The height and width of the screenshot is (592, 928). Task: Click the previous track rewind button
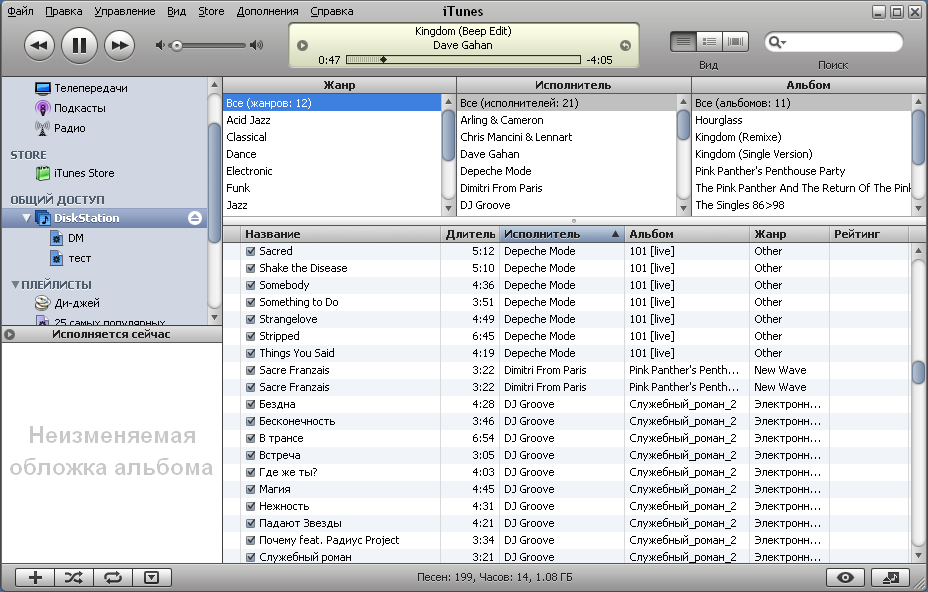[39, 46]
